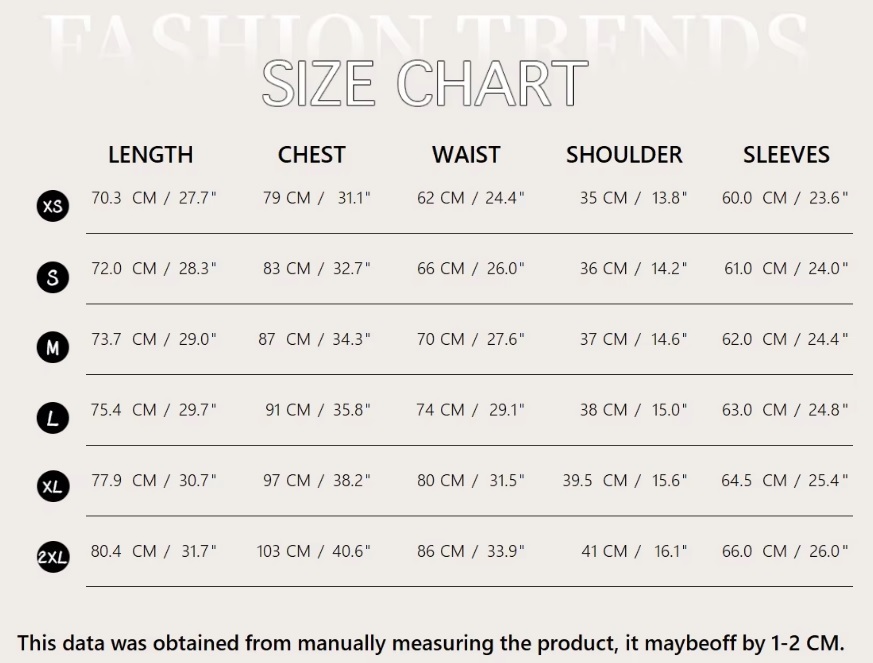Click the SIZE CHART title
This screenshot has width=873, height=663.
tap(424, 84)
